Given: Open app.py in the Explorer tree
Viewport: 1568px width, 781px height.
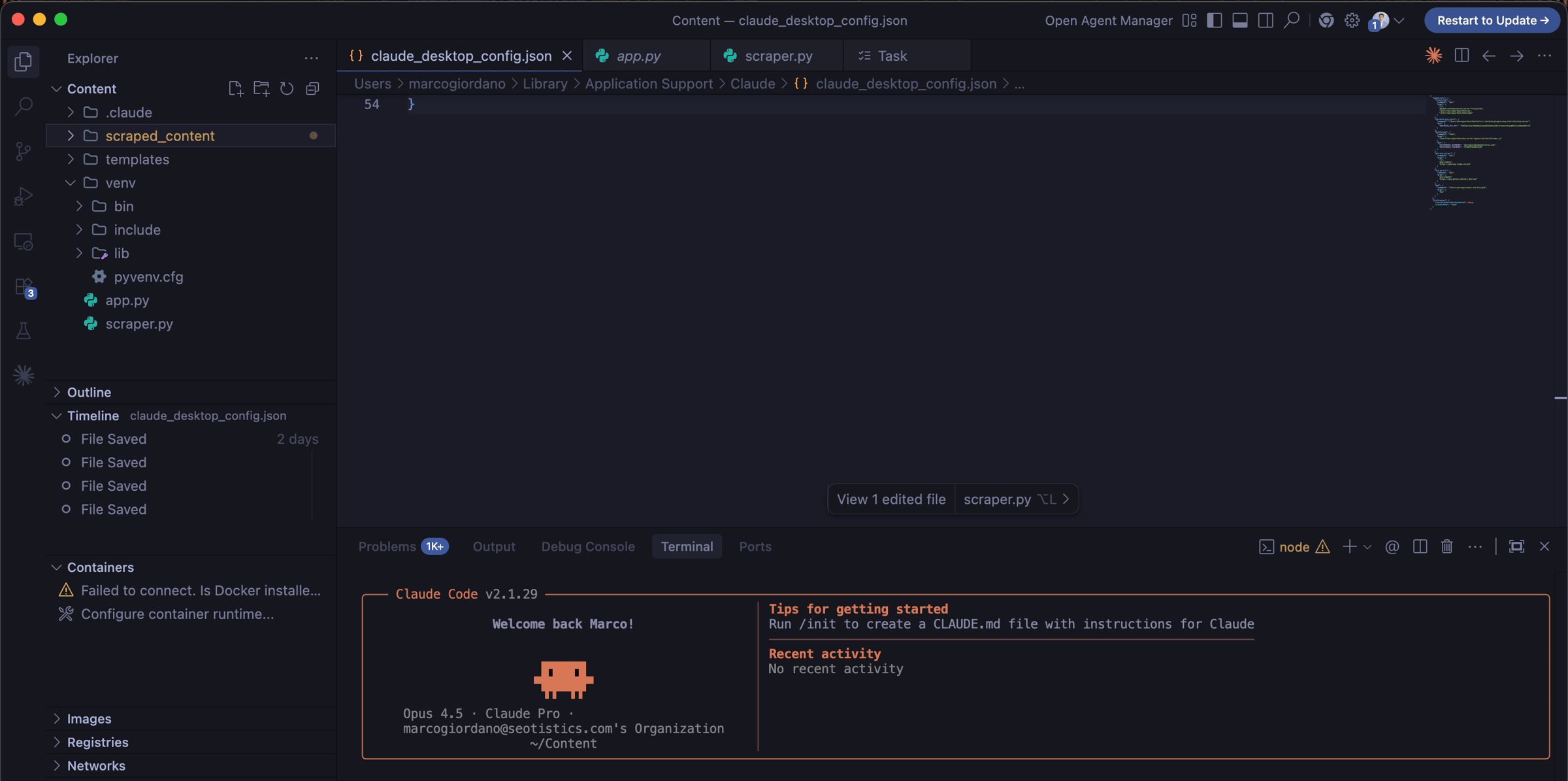Looking at the screenshot, I should coord(127,301).
